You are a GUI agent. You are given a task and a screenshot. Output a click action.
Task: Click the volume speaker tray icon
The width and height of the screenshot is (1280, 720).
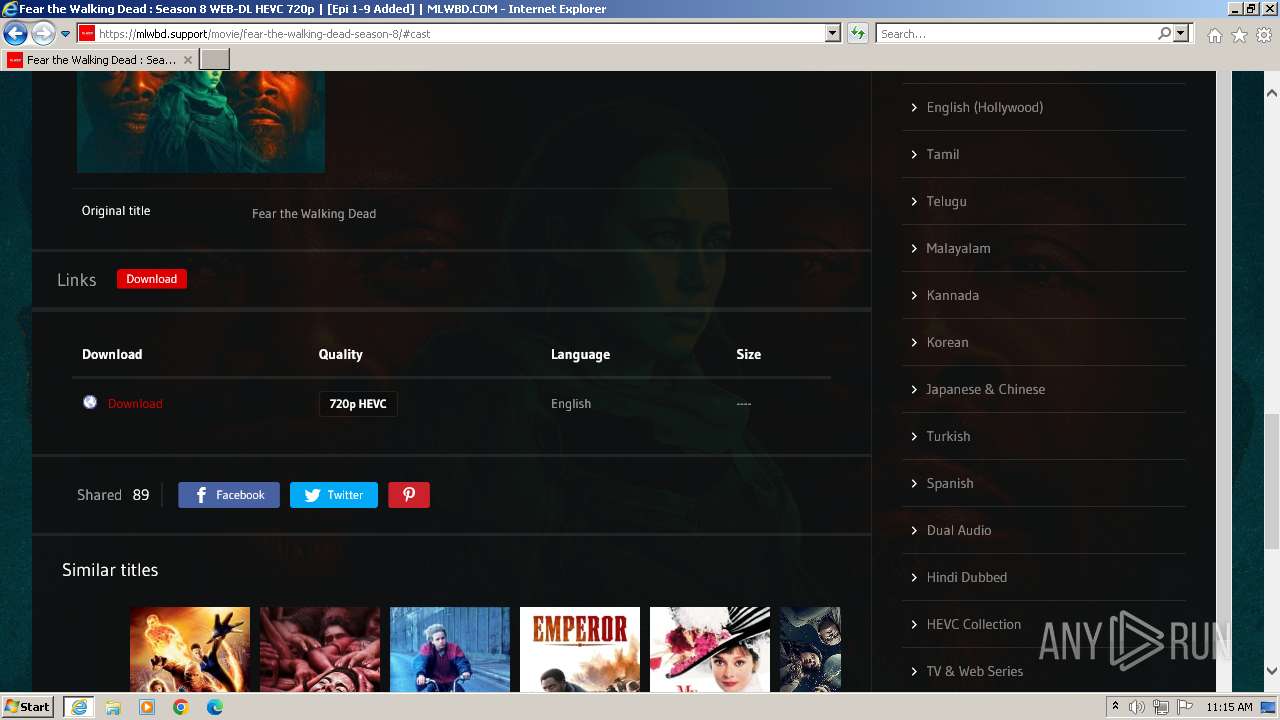pyautogui.click(x=1137, y=707)
